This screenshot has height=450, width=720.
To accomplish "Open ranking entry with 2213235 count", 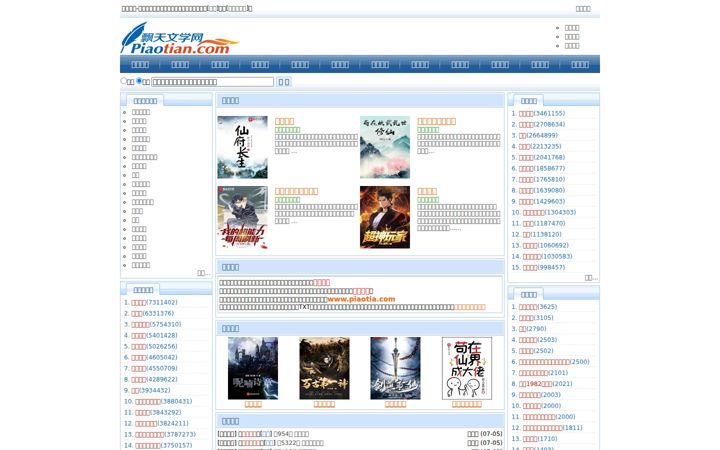I will click(524, 146).
